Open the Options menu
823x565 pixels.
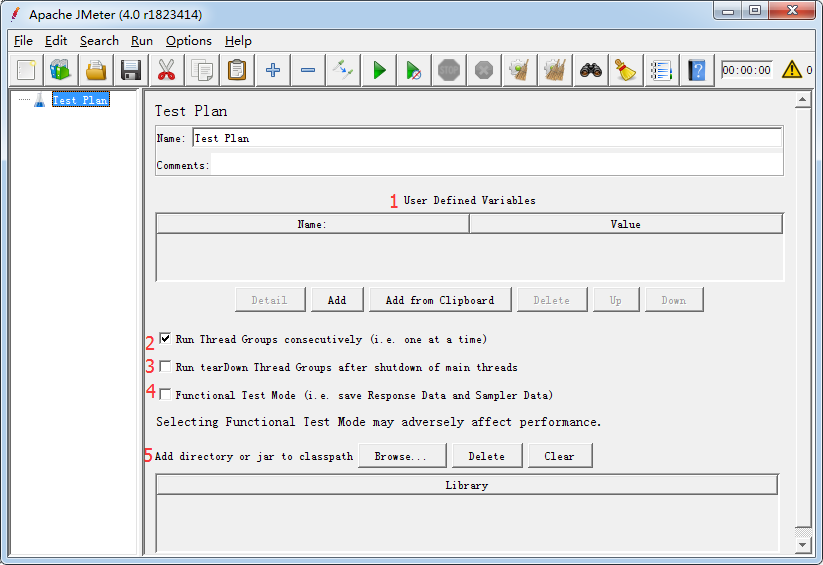tap(188, 41)
